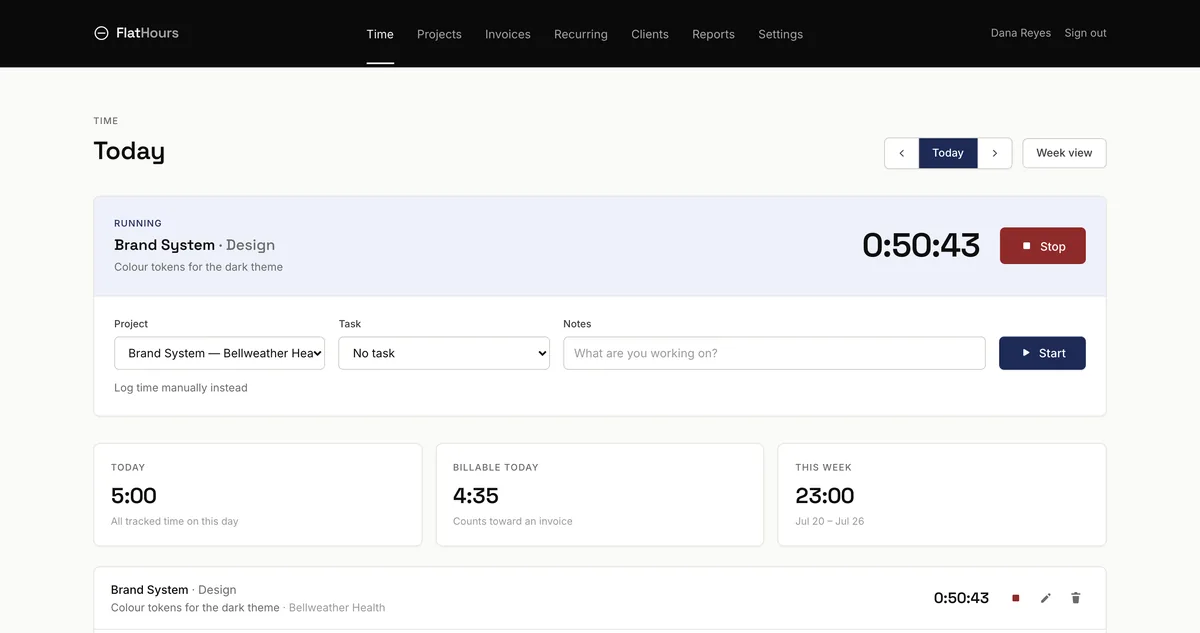Go to the Clients tab
Viewport: 1200px width, 633px height.
650,34
